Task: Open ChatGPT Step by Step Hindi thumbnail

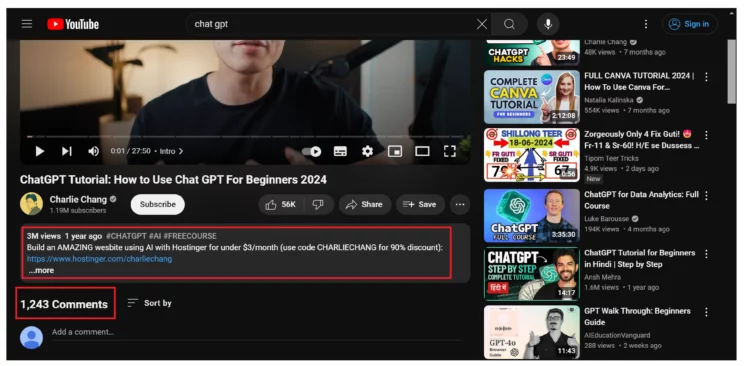Action: pyautogui.click(x=532, y=274)
